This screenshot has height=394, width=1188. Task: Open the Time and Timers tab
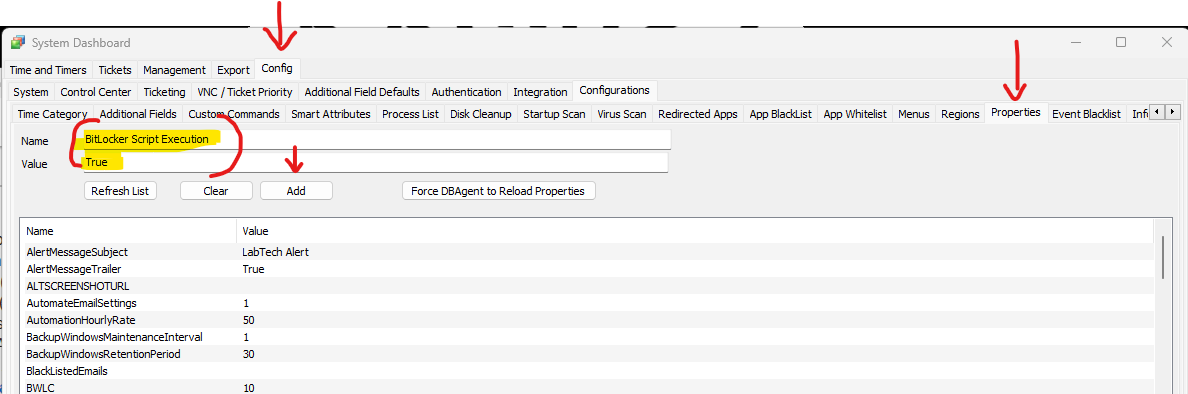(49, 70)
